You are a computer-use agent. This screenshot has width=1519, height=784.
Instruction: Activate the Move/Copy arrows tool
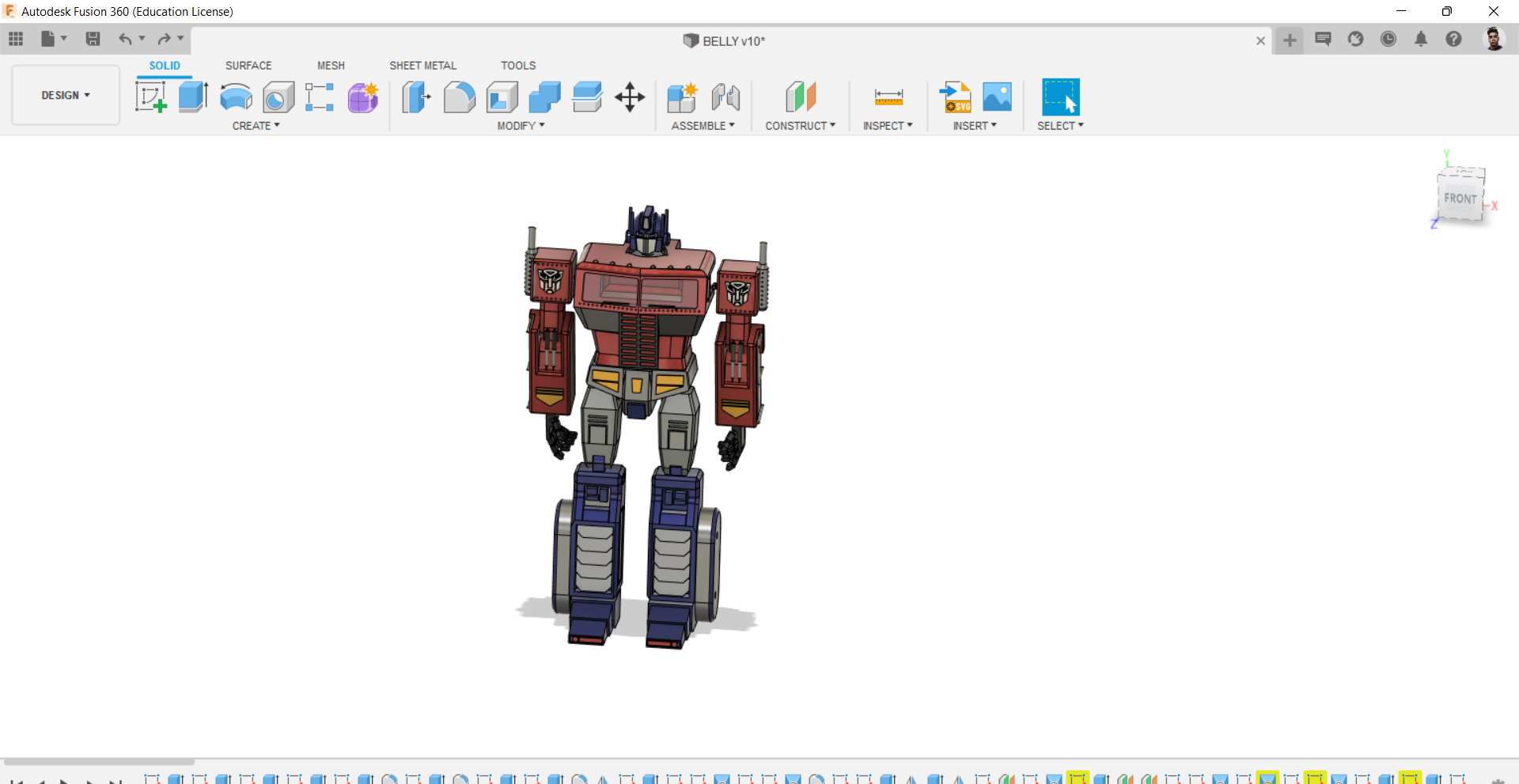tap(630, 97)
